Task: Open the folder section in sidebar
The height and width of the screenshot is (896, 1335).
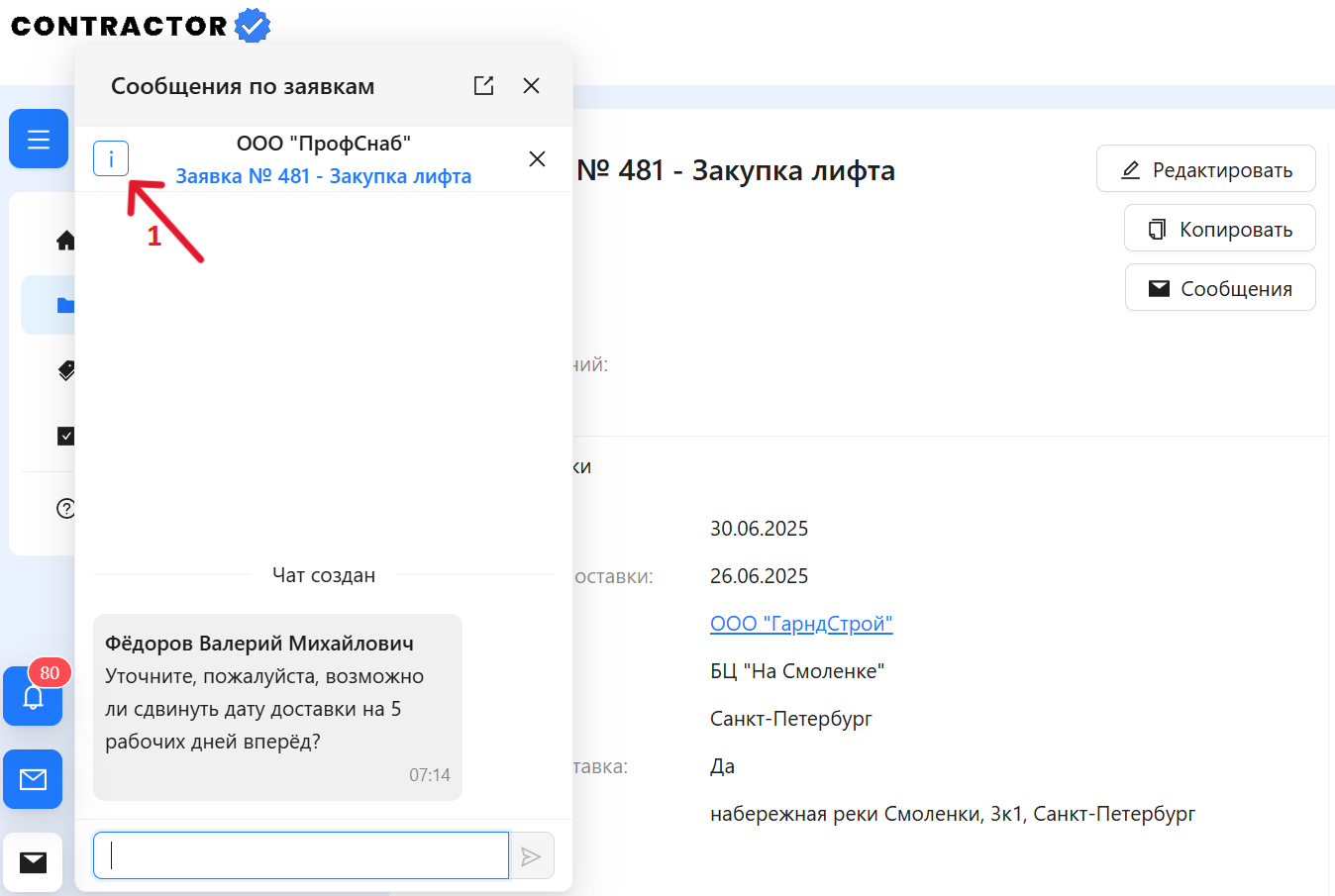Action: pos(65,305)
